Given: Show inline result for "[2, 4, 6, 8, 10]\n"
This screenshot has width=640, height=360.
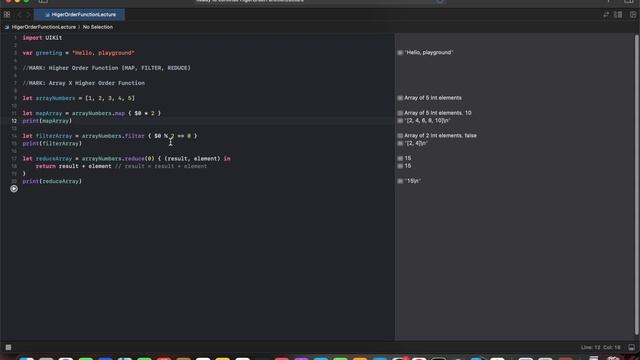Looking at the screenshot, I should coord(400,121).
